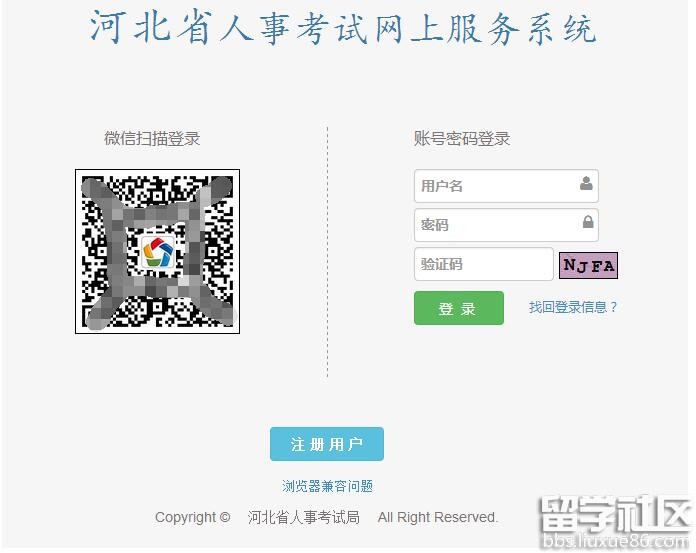Open the 浏览器兼容问题 link

coord(327,486)
